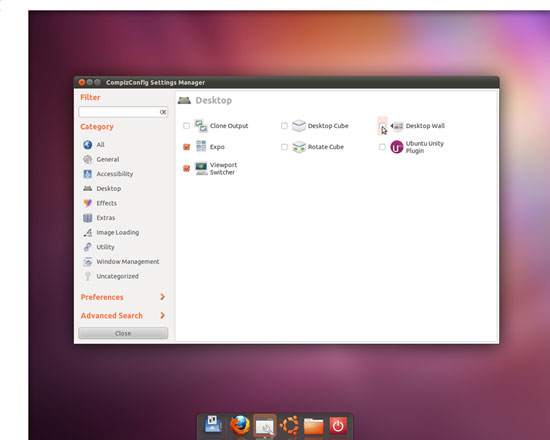550x440 pixels.
Task: Open the Desktop Wall plugin icon
Action: pyautogui.click(x=397, y=126)
